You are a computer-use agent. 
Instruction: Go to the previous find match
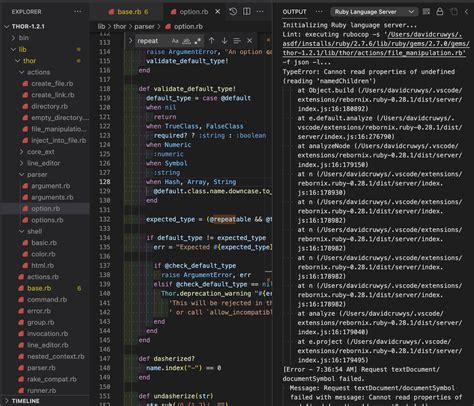click(x=211, y=41)
